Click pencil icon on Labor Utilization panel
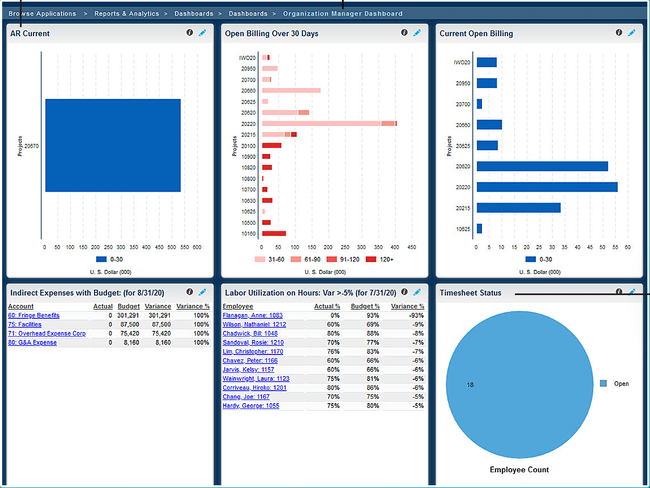The width and height of the screenshot is (650, 488). point(418,292)
